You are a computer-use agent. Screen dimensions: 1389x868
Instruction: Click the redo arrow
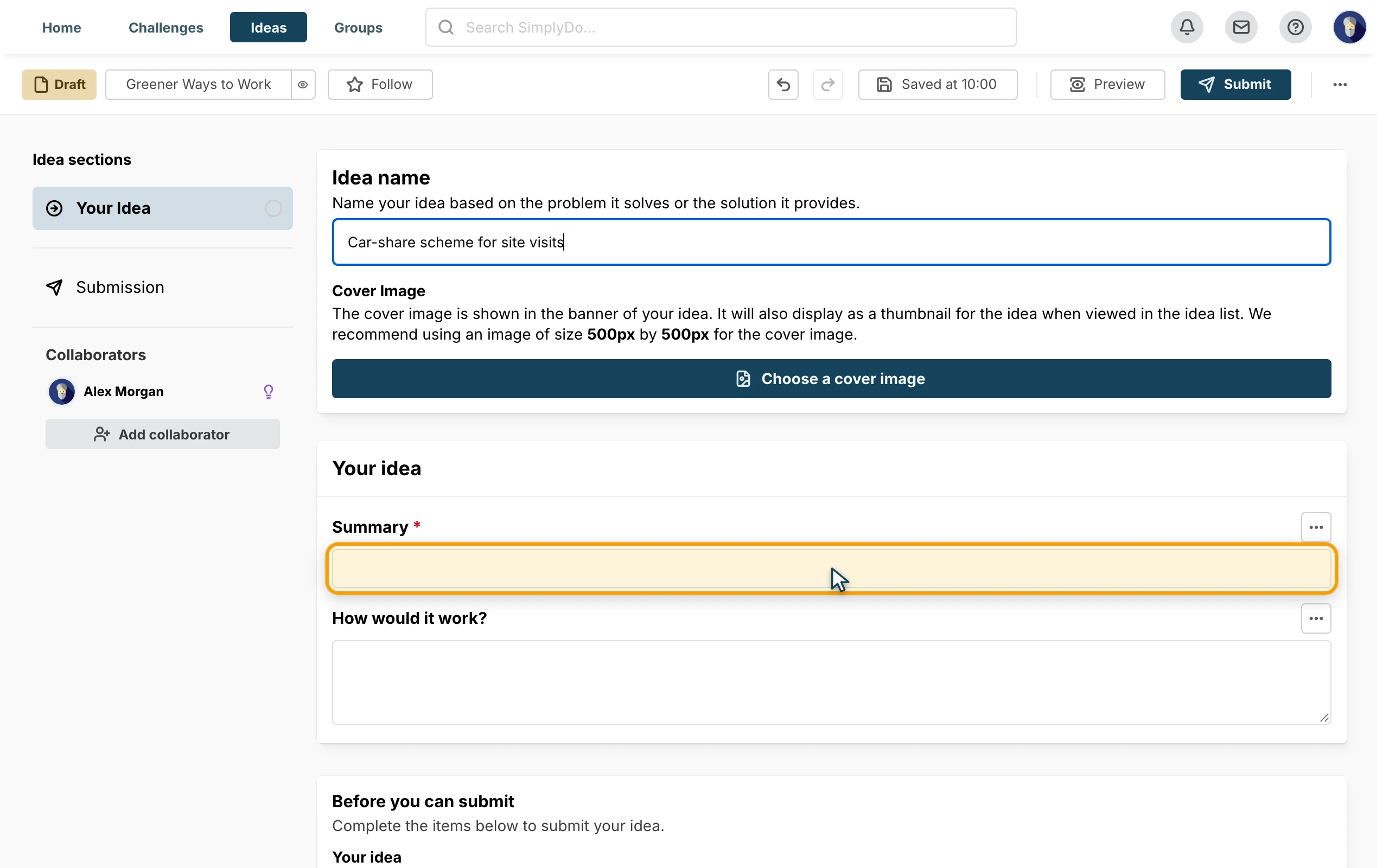827,85
